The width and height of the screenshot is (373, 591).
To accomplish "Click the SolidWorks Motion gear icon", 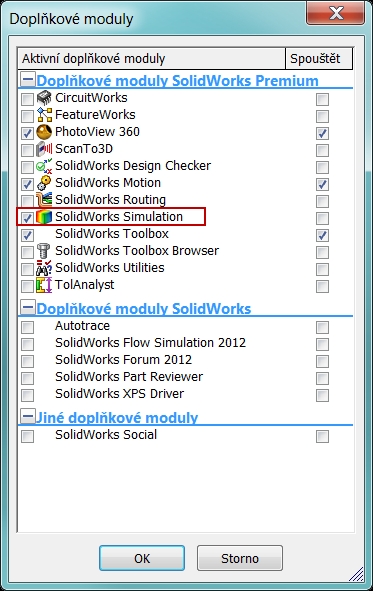I will [x=44, y=183].
